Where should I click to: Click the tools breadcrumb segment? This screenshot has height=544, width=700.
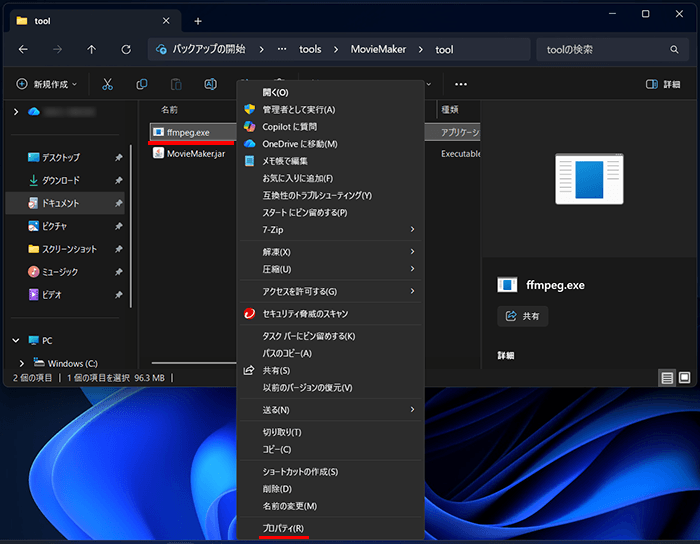310,49
